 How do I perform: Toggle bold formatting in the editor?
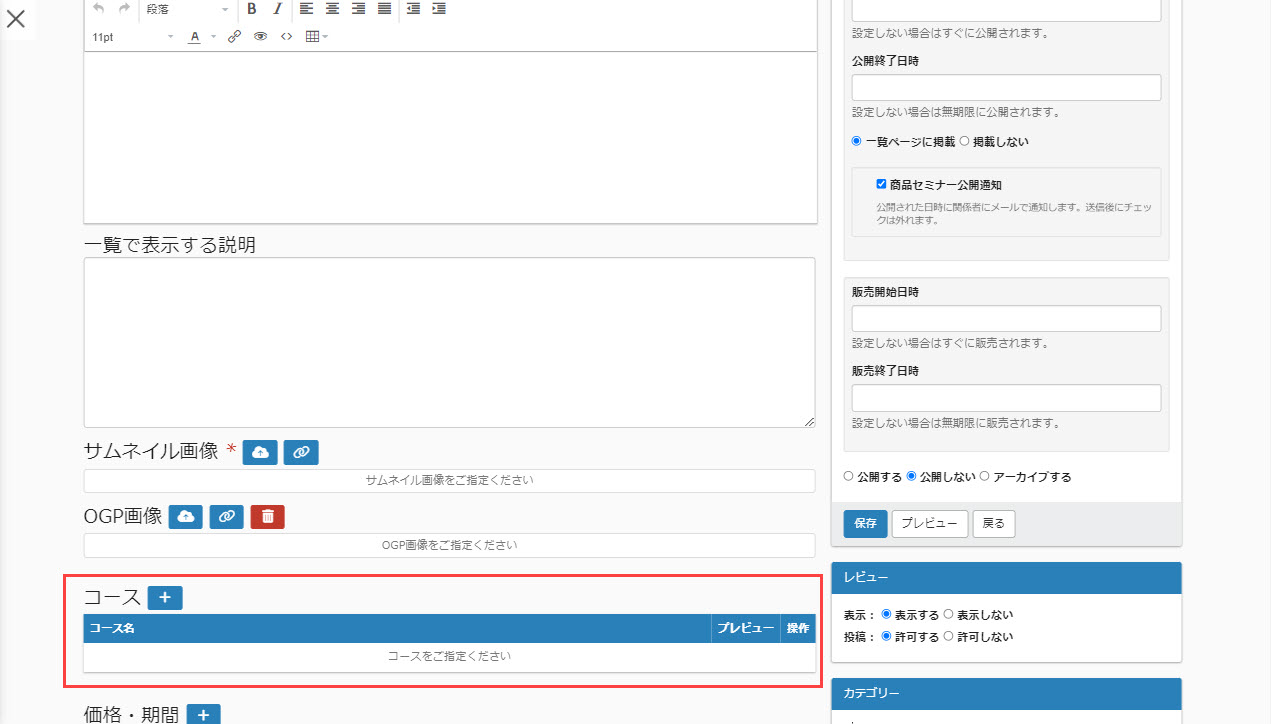click(x=252, y=9)
